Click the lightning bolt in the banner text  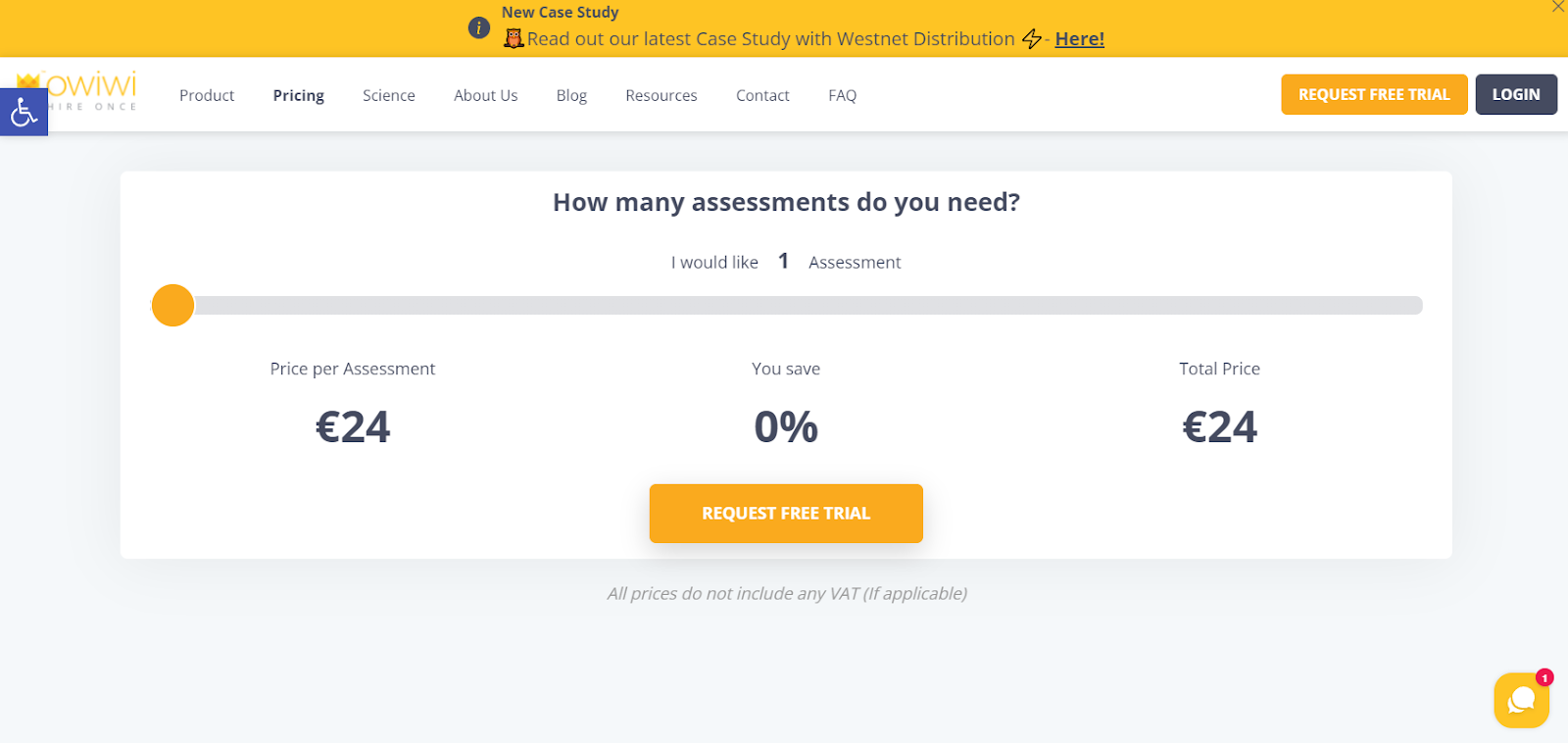(x=1031, y=38)
